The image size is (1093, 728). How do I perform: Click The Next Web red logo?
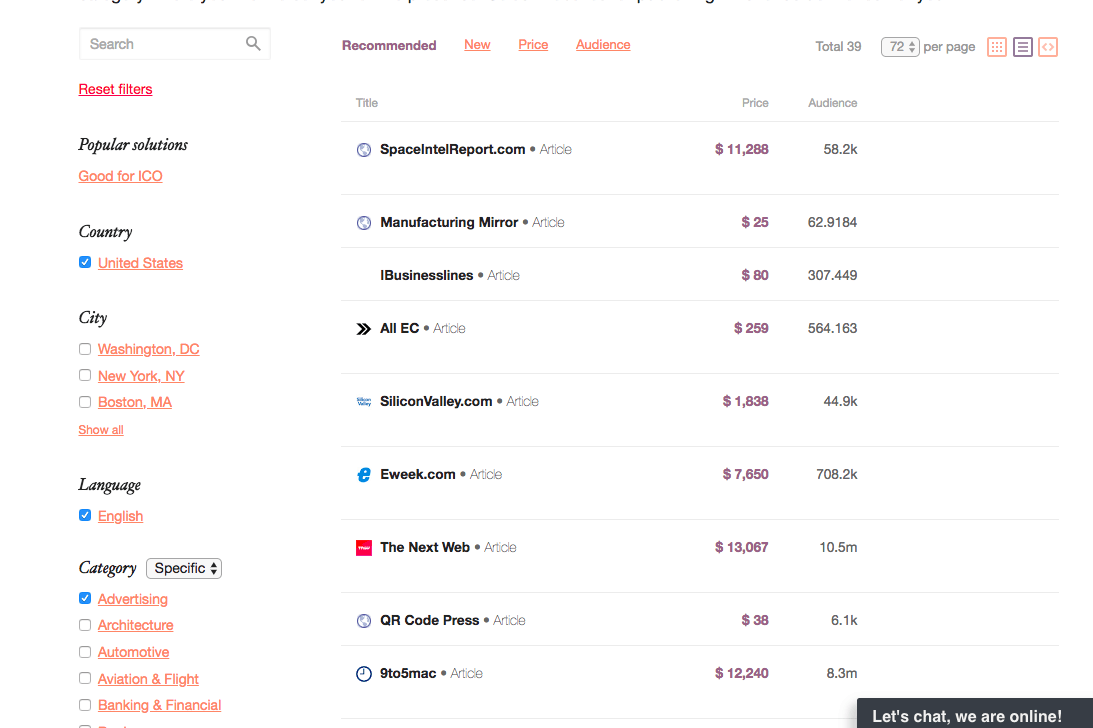[364, 548]
